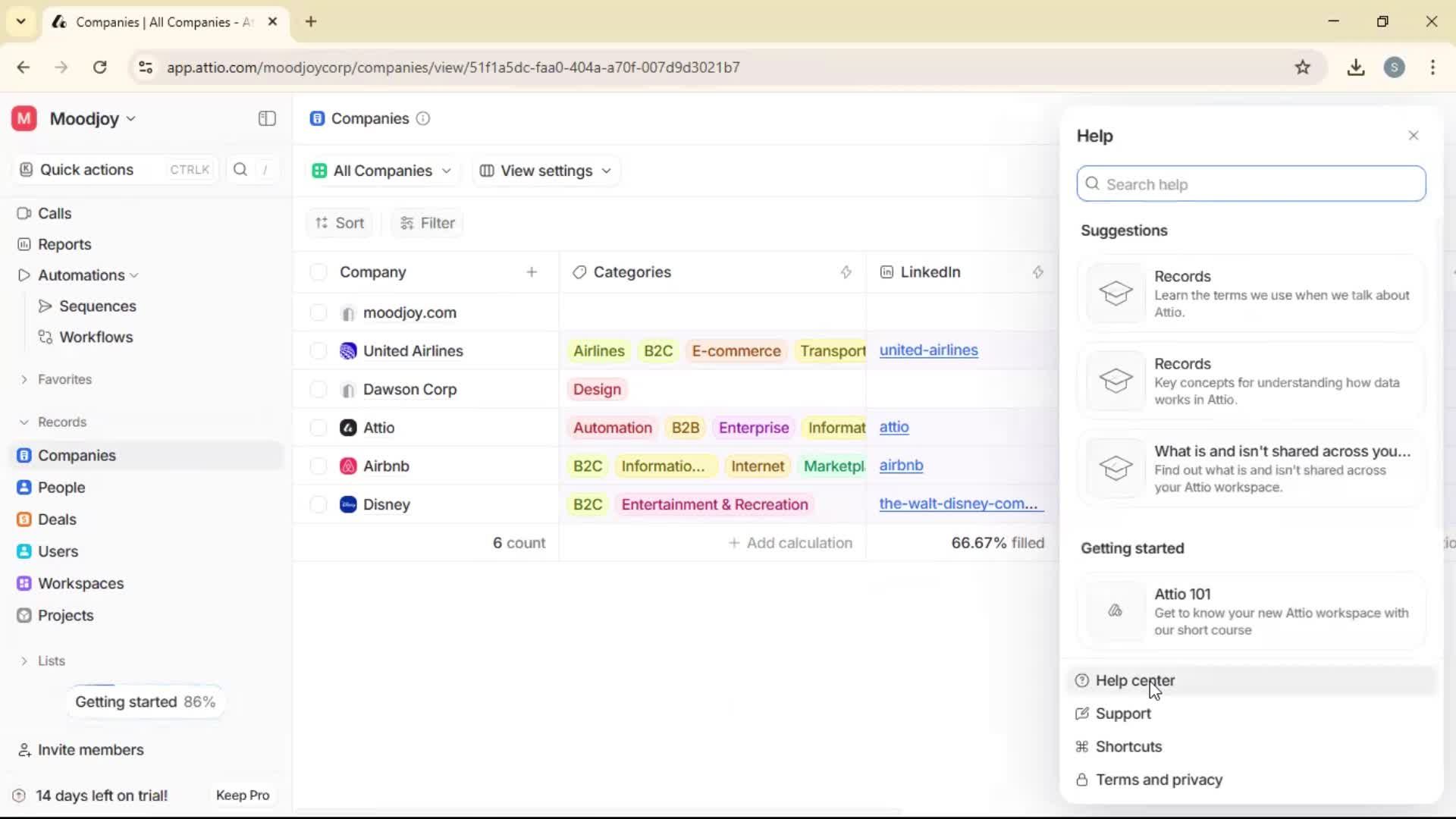Check the United Airlines row checkbox
Image resolution: width=1456 pixels, height=819 pixels.
click(318, 350)
